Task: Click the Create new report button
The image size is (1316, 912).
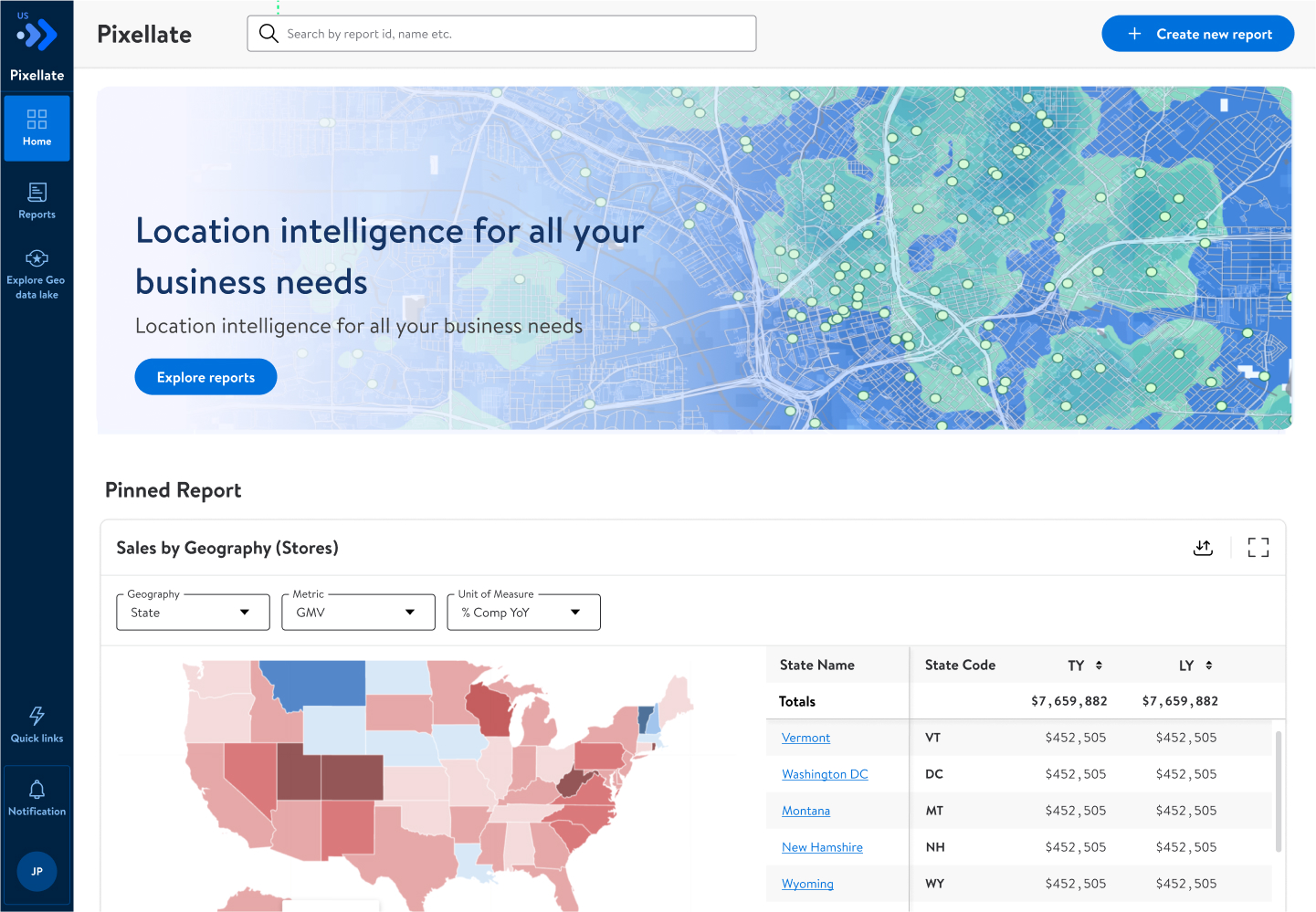Action: pyautogui.click(x=1197, y=34)
